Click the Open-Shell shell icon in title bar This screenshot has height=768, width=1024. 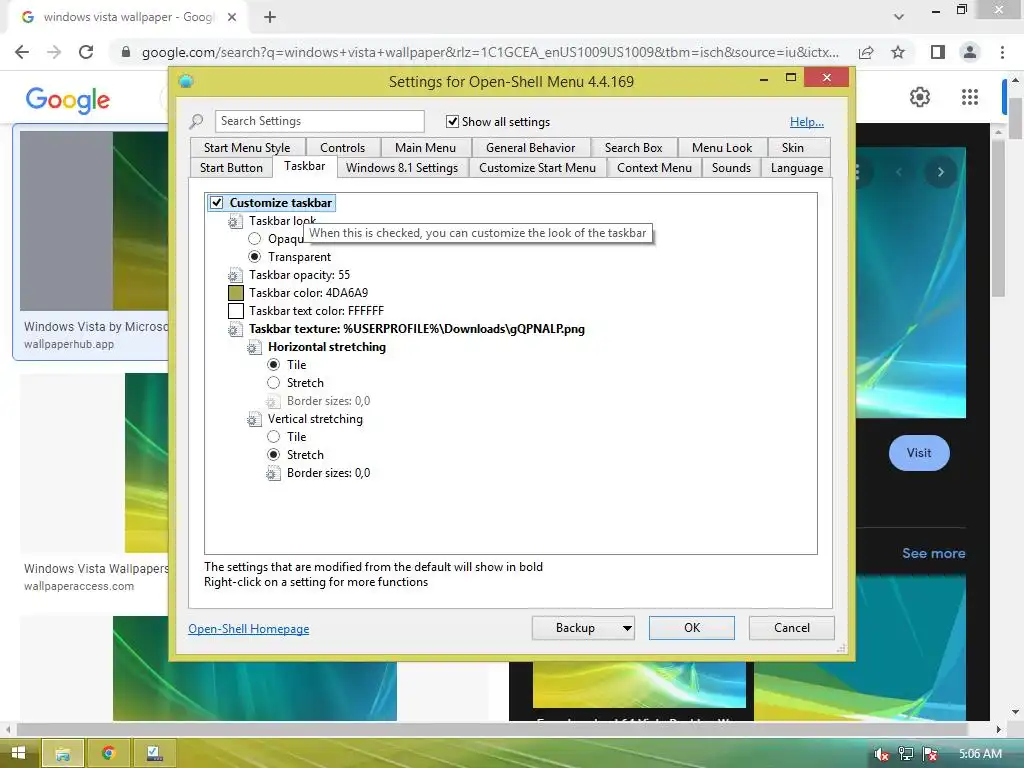[186, 82]
